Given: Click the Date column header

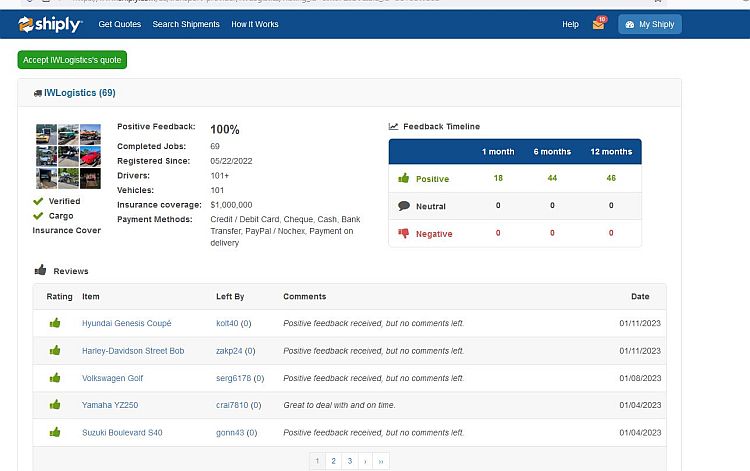Looking at the screenshot, I should (640, 296).
